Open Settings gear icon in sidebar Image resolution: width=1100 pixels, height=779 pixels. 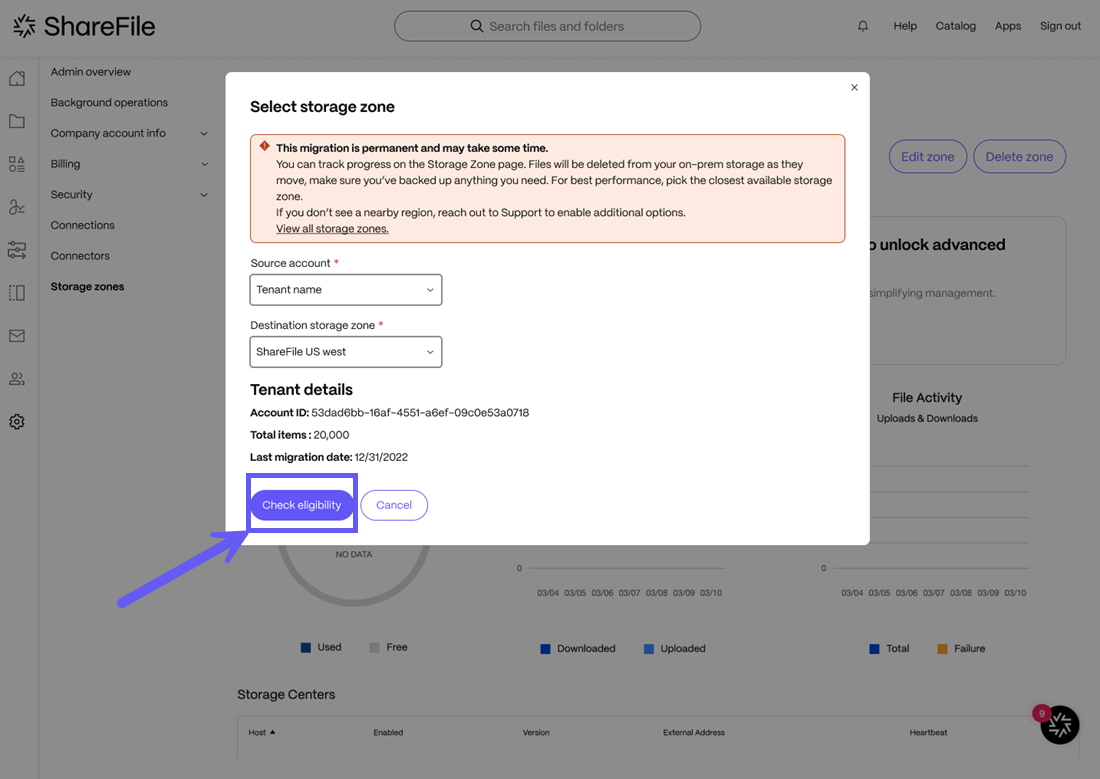point(17,422)
